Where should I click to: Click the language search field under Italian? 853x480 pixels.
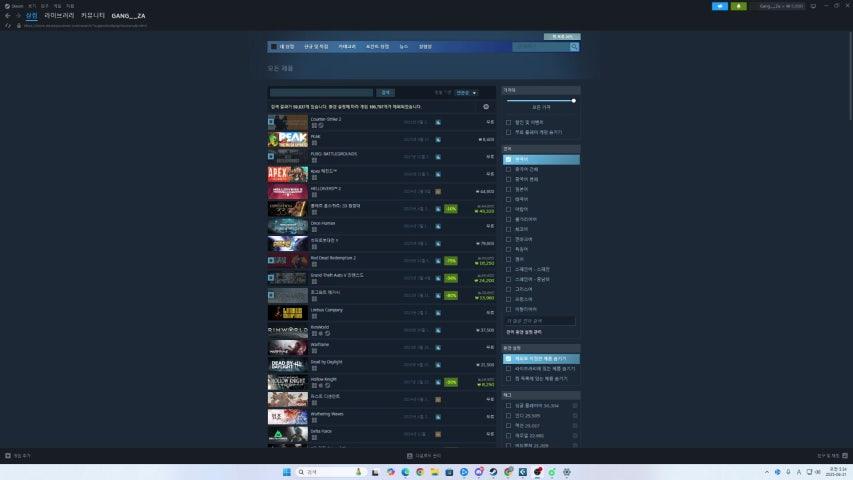[539, 321]
